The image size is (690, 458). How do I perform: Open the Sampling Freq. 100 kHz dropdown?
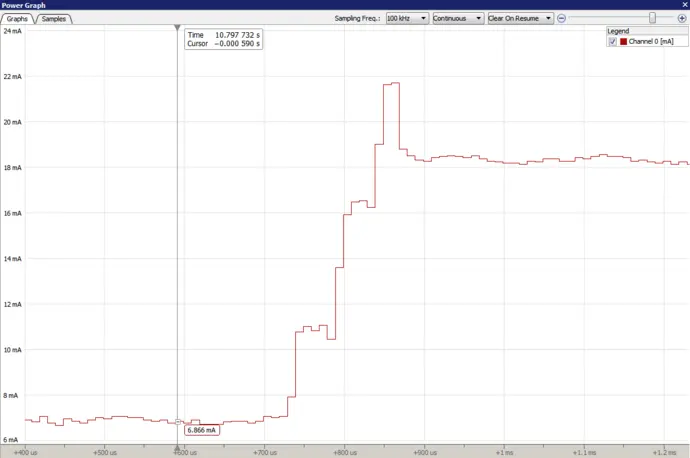pos(408,18)
